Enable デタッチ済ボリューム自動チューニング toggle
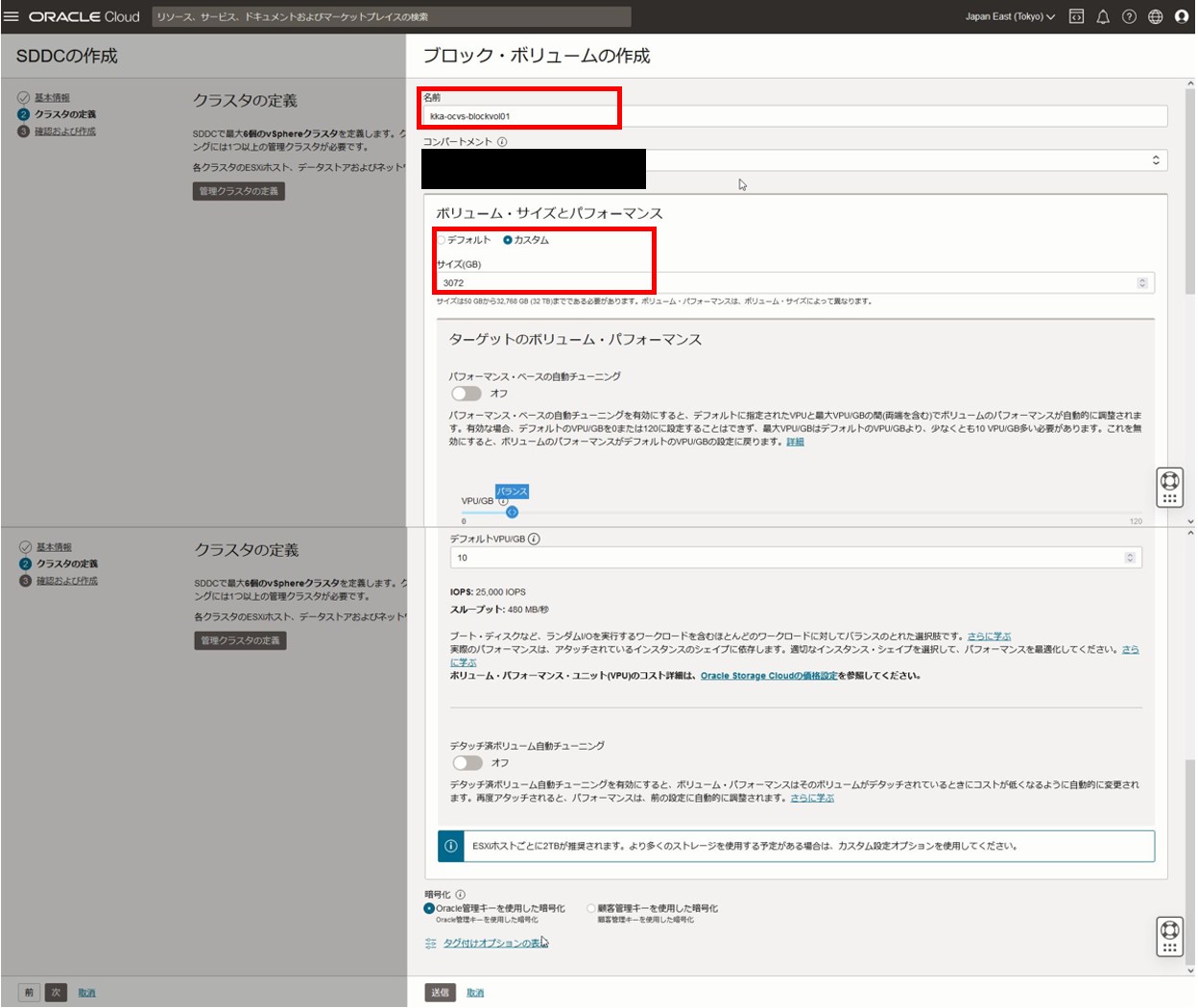 pyautogui.click(x=467, y=763)
